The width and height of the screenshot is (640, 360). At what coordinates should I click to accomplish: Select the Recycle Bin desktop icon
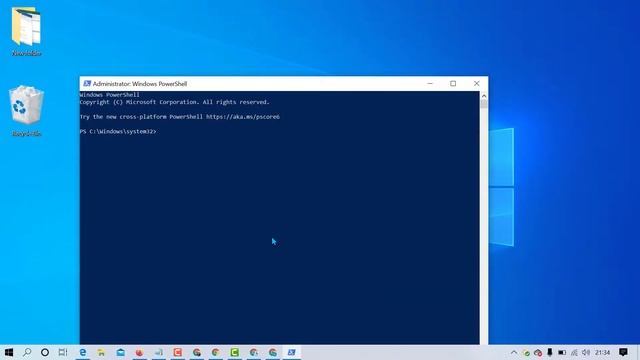point(26,111)
